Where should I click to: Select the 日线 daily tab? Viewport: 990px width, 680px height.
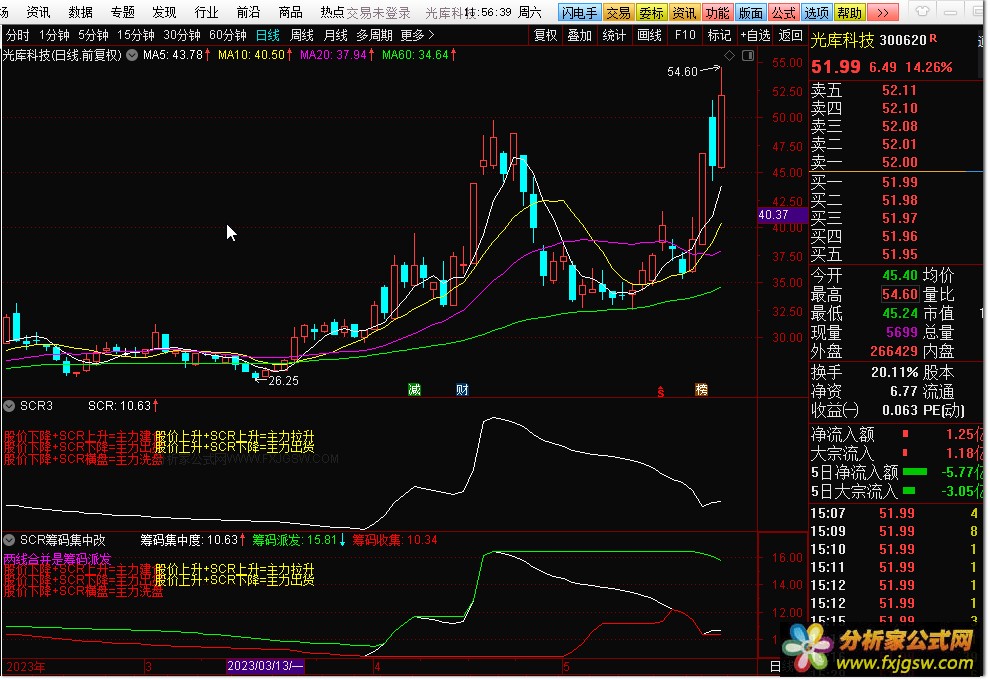(x=268, y=35)
